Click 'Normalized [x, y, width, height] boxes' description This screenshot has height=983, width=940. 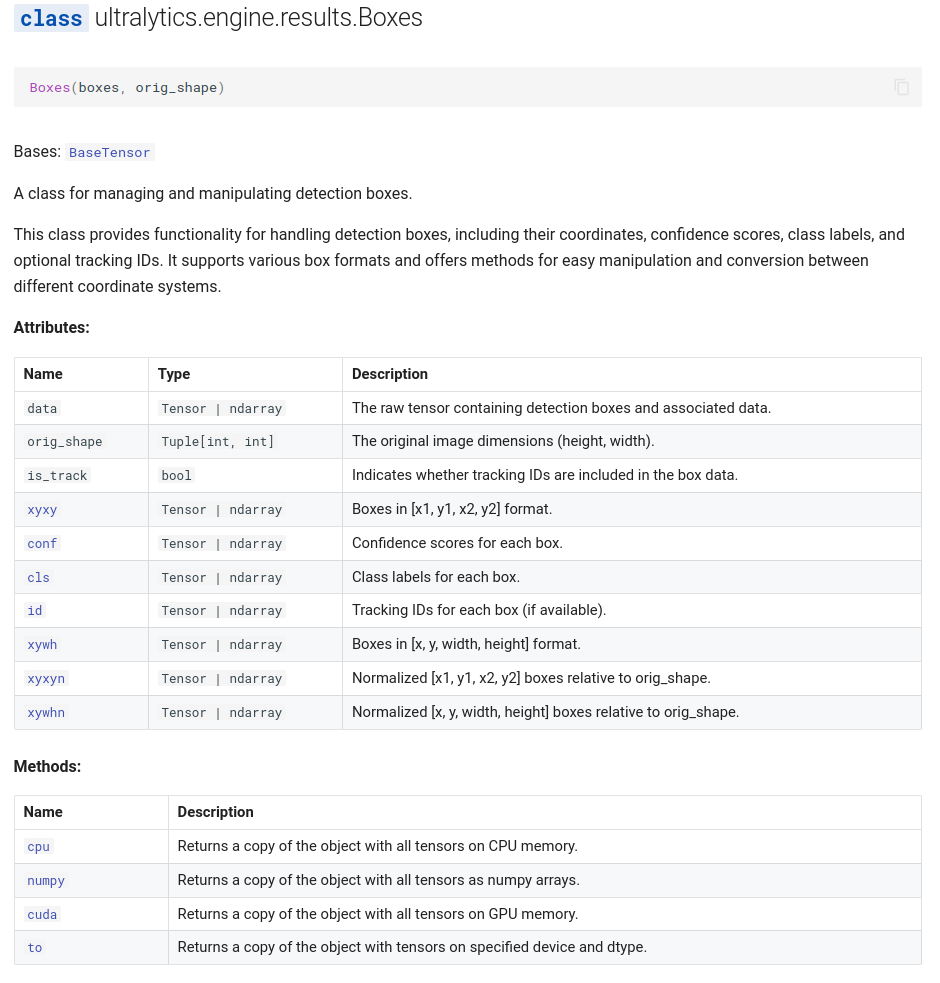tap(546, 712)
